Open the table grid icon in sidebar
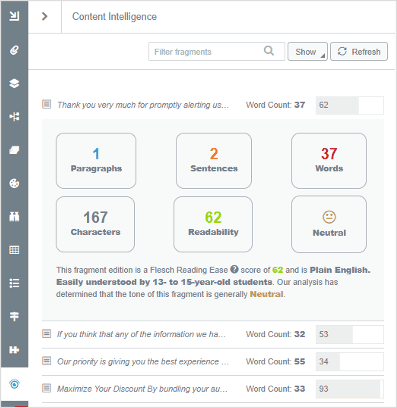Screen dimensions: 397x408 pos(14,250)
